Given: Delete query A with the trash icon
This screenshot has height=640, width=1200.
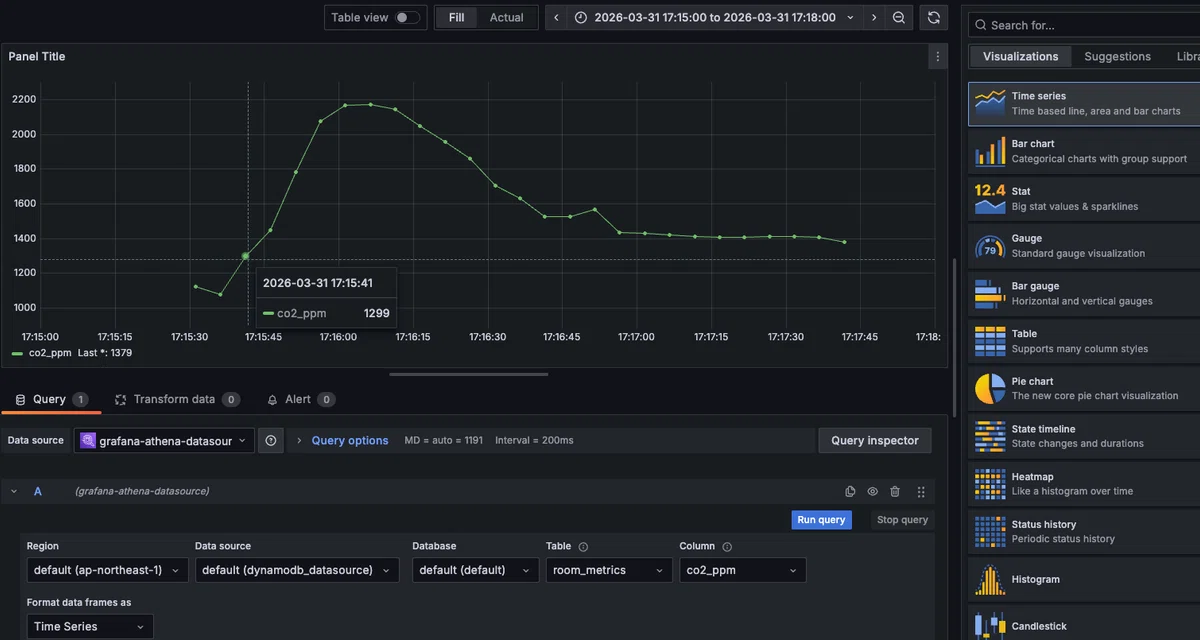Looking at the screenshot, I should point(895,491).
